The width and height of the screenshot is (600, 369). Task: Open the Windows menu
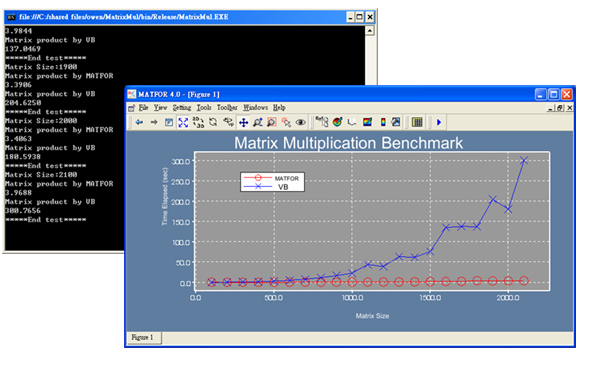(255, 108)
